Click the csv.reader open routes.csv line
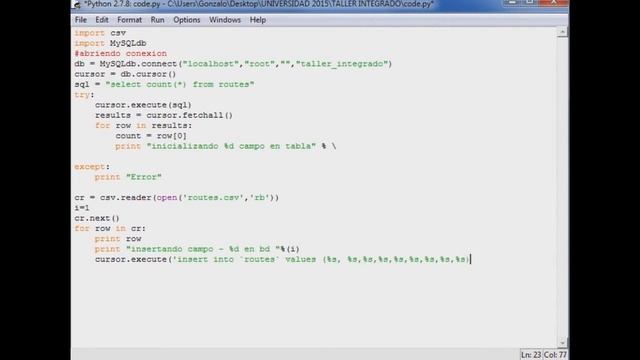 pyautogui.click(x=177, y=198)
